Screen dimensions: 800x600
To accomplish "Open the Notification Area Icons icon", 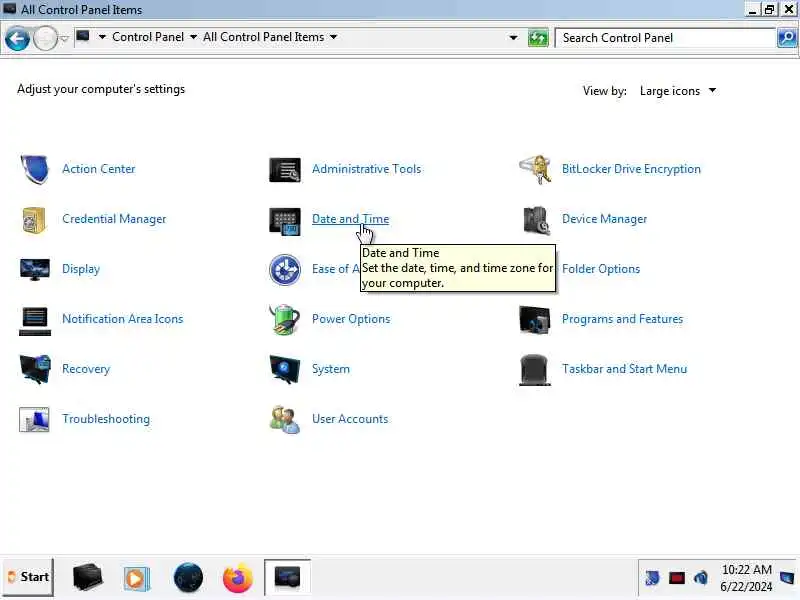I will click(x=35, y=321).
